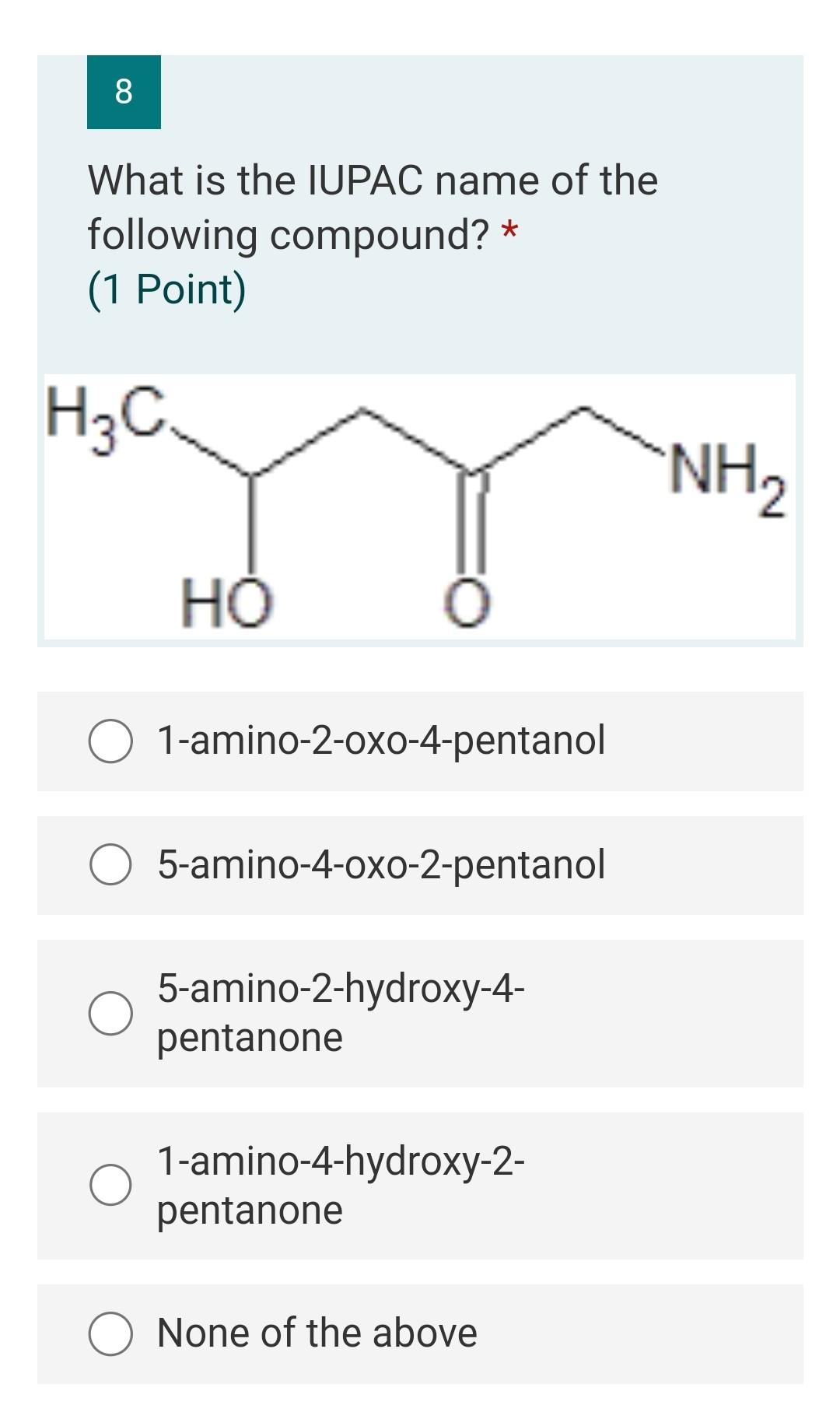The width and height of the screenshot is (840, 1419).
Task: Click the red required asterisk
Action: click(509, 232)
